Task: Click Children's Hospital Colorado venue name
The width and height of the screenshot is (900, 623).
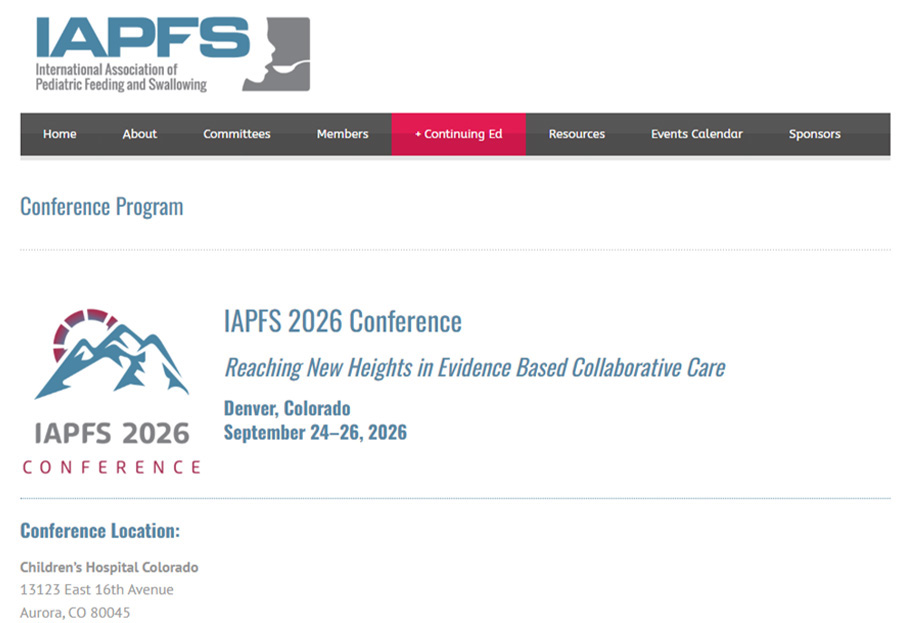Action: pos(109,567)
